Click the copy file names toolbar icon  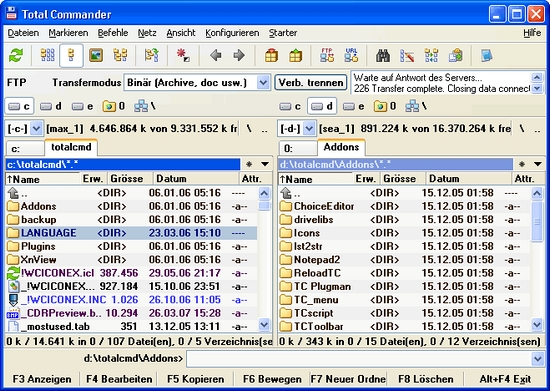coord(456,55)
